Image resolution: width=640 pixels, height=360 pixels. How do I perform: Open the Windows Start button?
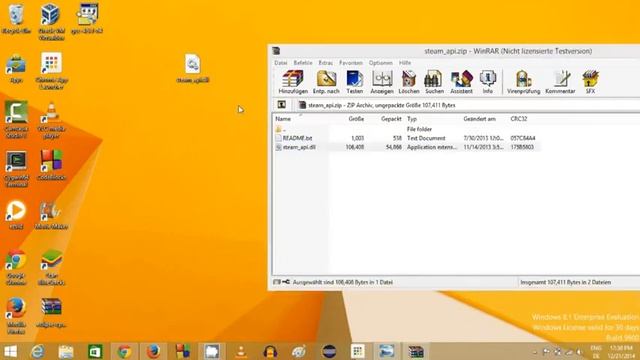10,351
